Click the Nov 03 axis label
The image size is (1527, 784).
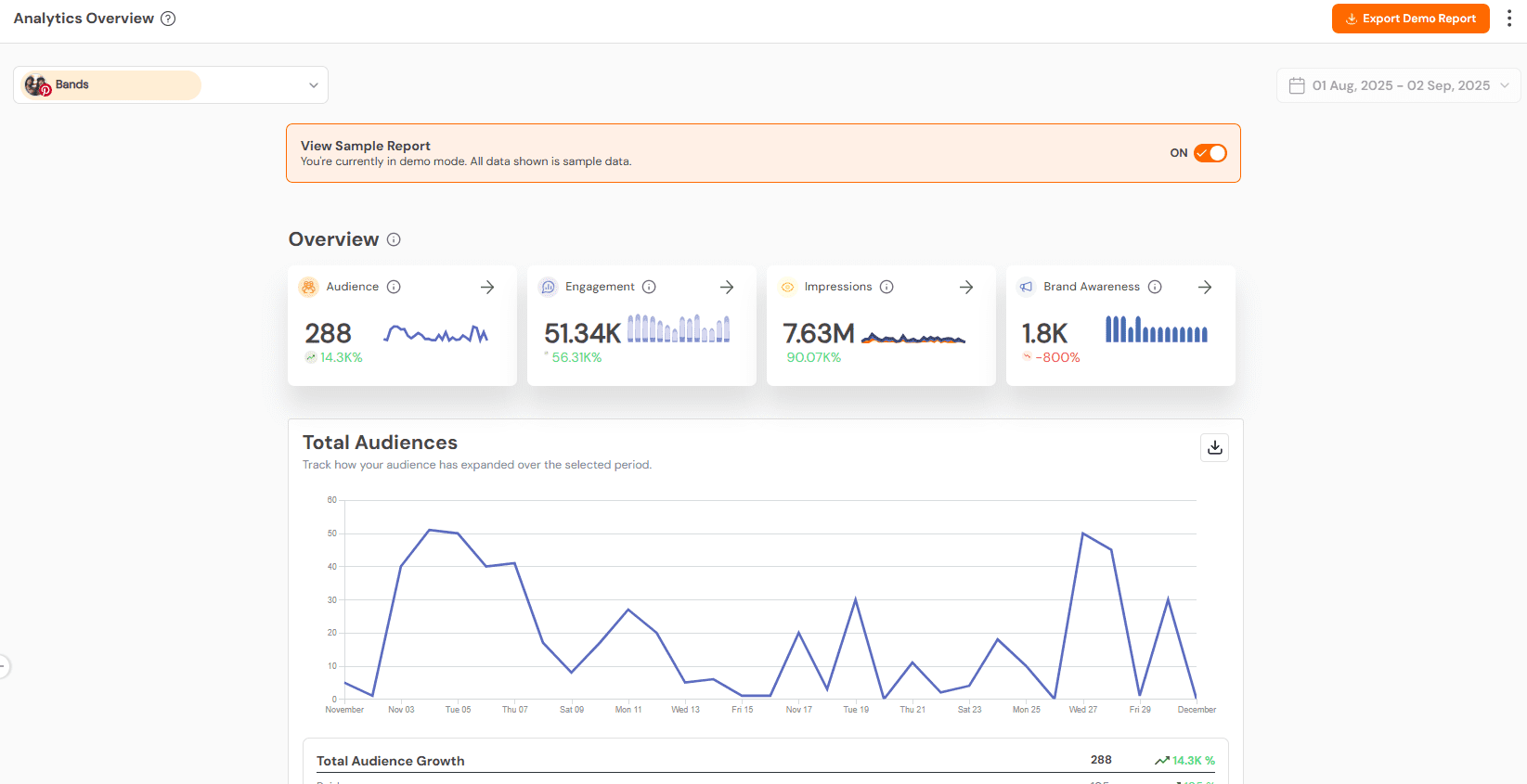[401, 710]
